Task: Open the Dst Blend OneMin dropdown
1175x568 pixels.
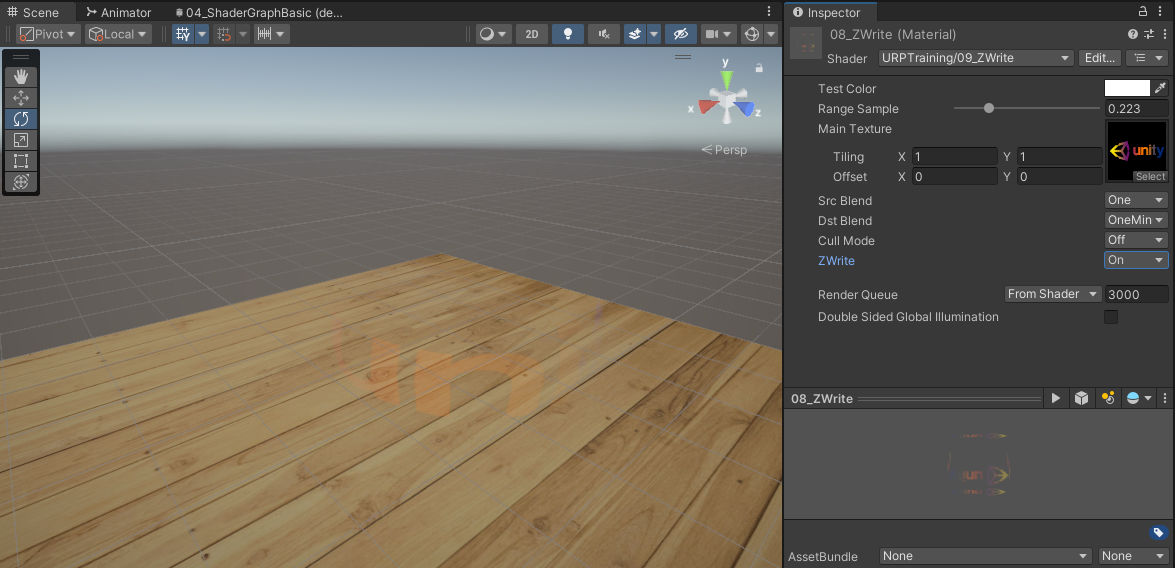Action: pos(1136,220)
